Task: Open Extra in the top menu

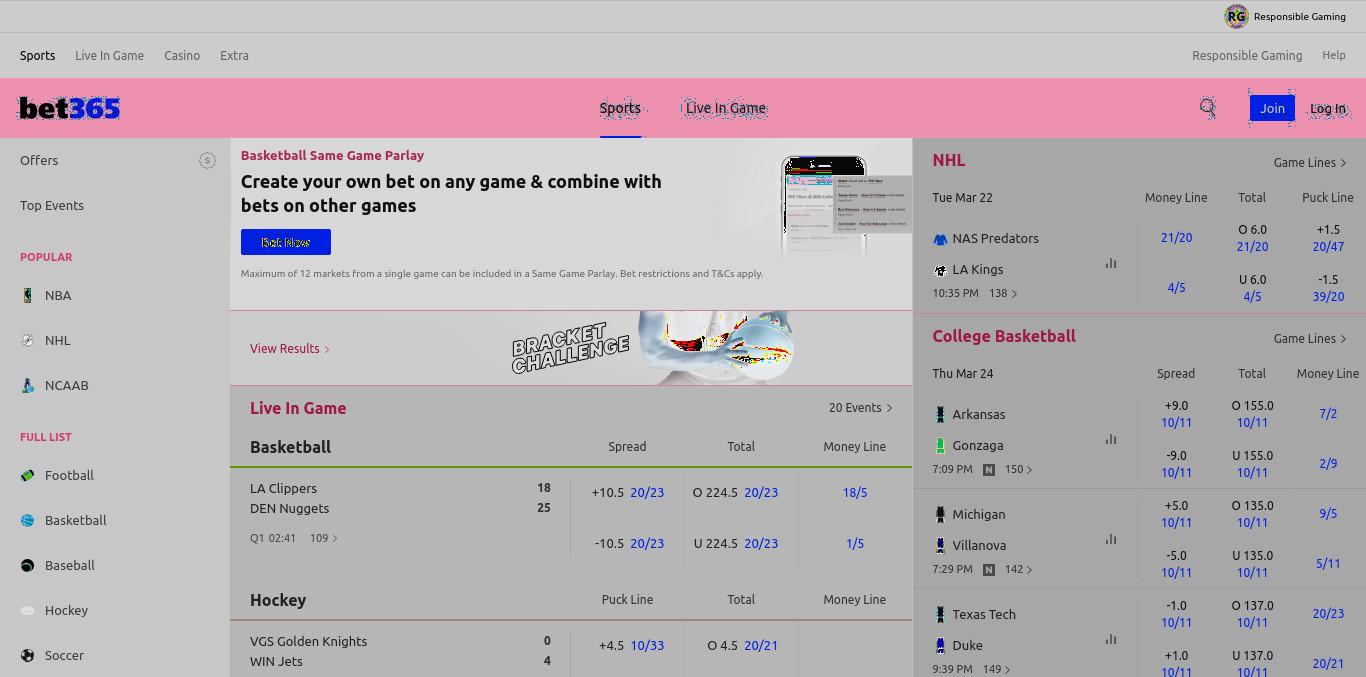Action: [234, 56]
